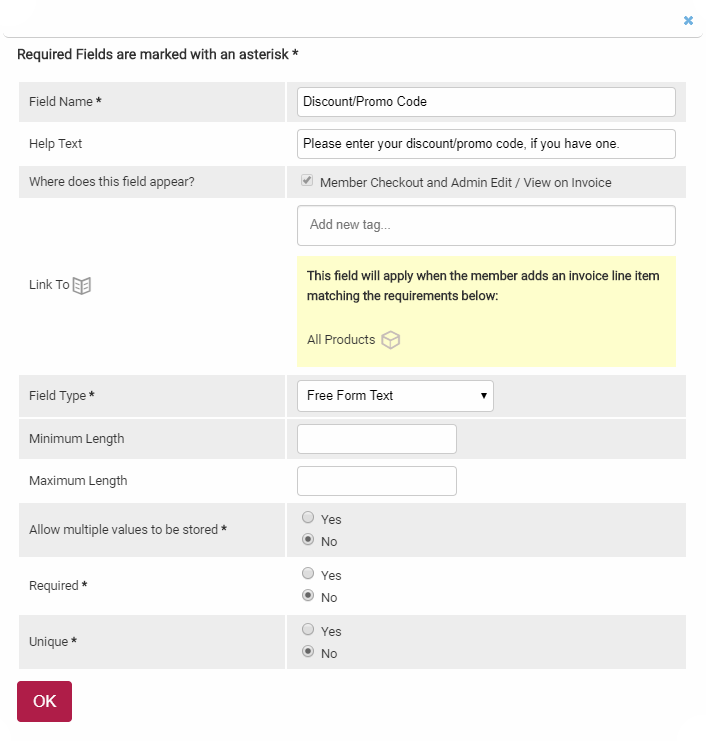
Task: Select Yes for Allow multiple values
Action: pyautogui.click(x=308, y=518)
